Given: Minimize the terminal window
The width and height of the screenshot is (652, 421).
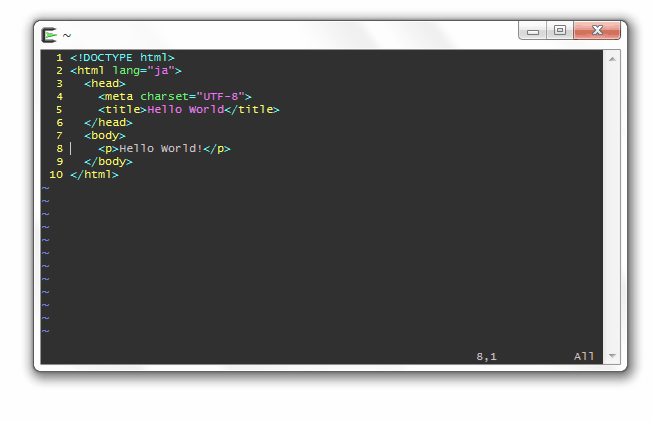Looking at the screenshot, I should coord(533,31).
